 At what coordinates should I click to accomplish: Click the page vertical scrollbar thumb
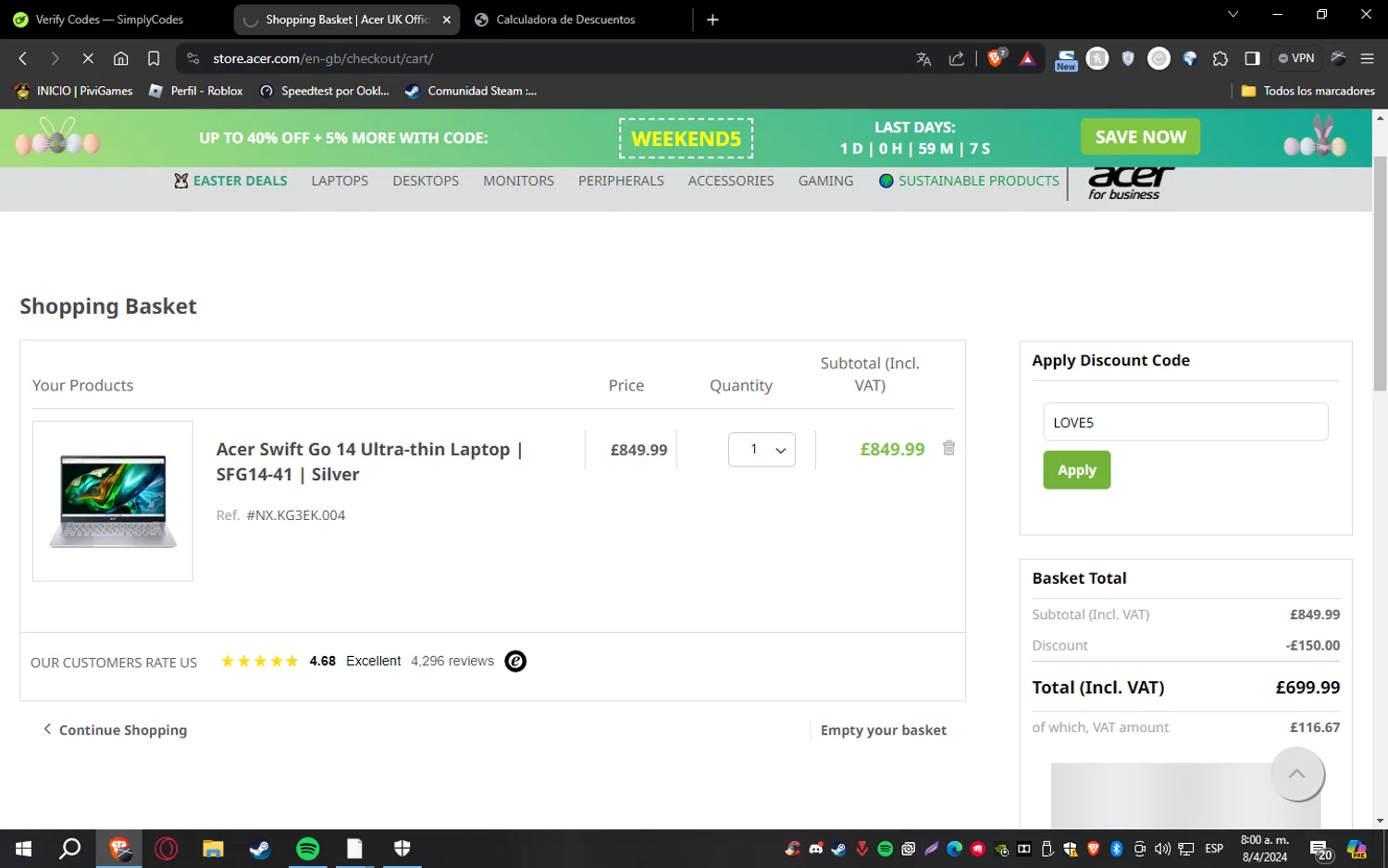(x=1380, y=273)
